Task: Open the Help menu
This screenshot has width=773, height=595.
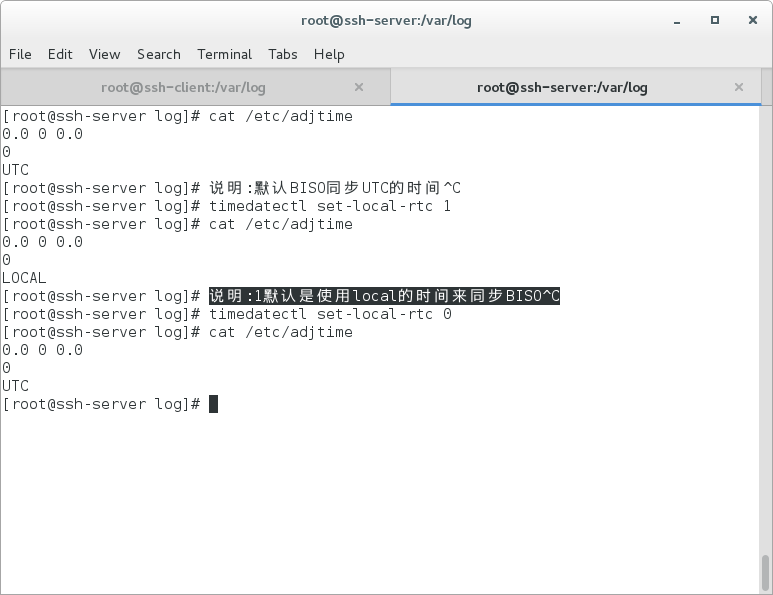Action: point(329,54)
